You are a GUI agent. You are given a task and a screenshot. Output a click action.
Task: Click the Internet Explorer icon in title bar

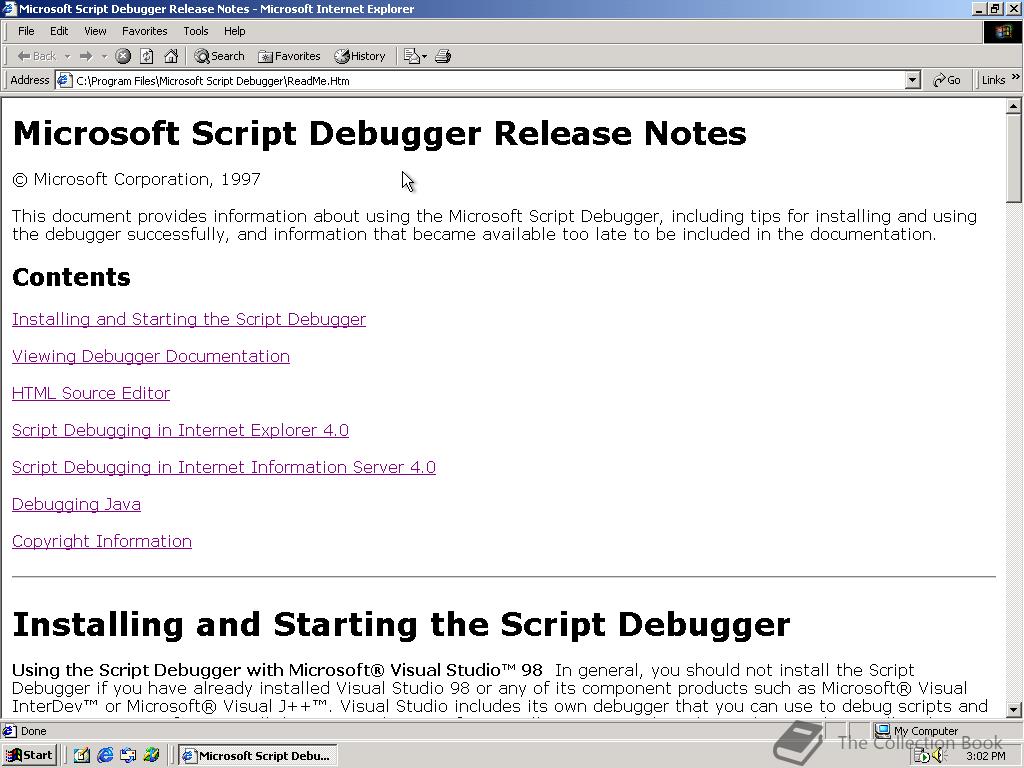click(9, 9)
